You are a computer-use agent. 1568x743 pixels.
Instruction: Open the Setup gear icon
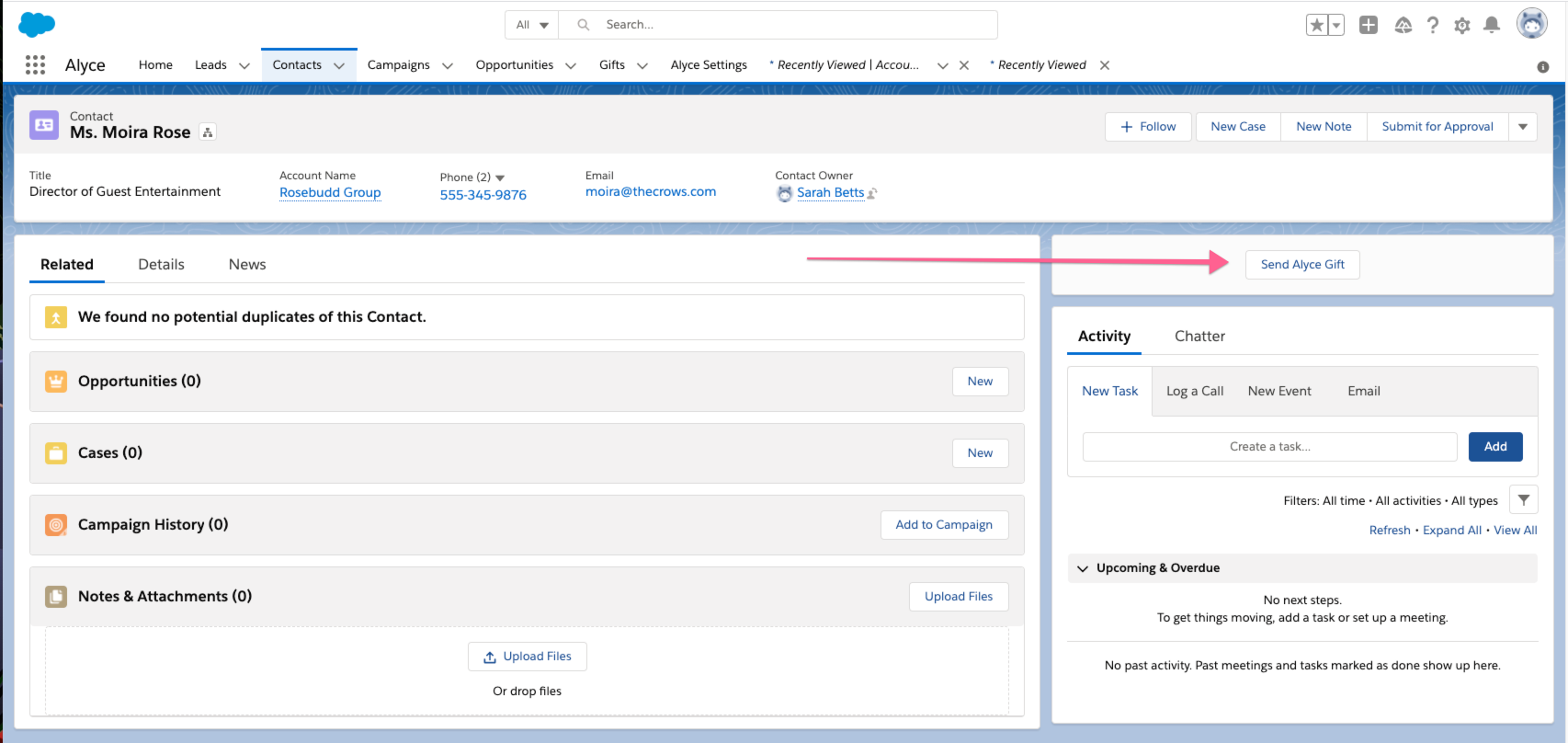tap(1462, 26)
